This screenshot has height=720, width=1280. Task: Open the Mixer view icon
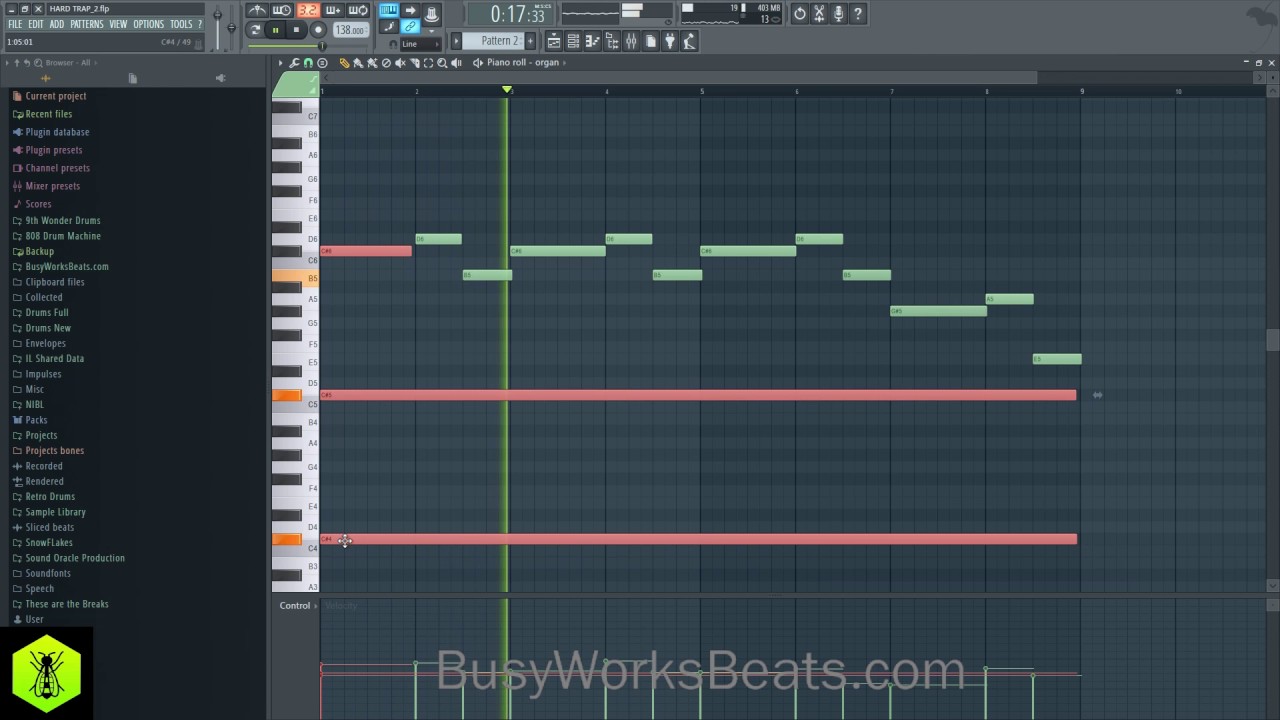pyautogui.click(x=631, y=41)
